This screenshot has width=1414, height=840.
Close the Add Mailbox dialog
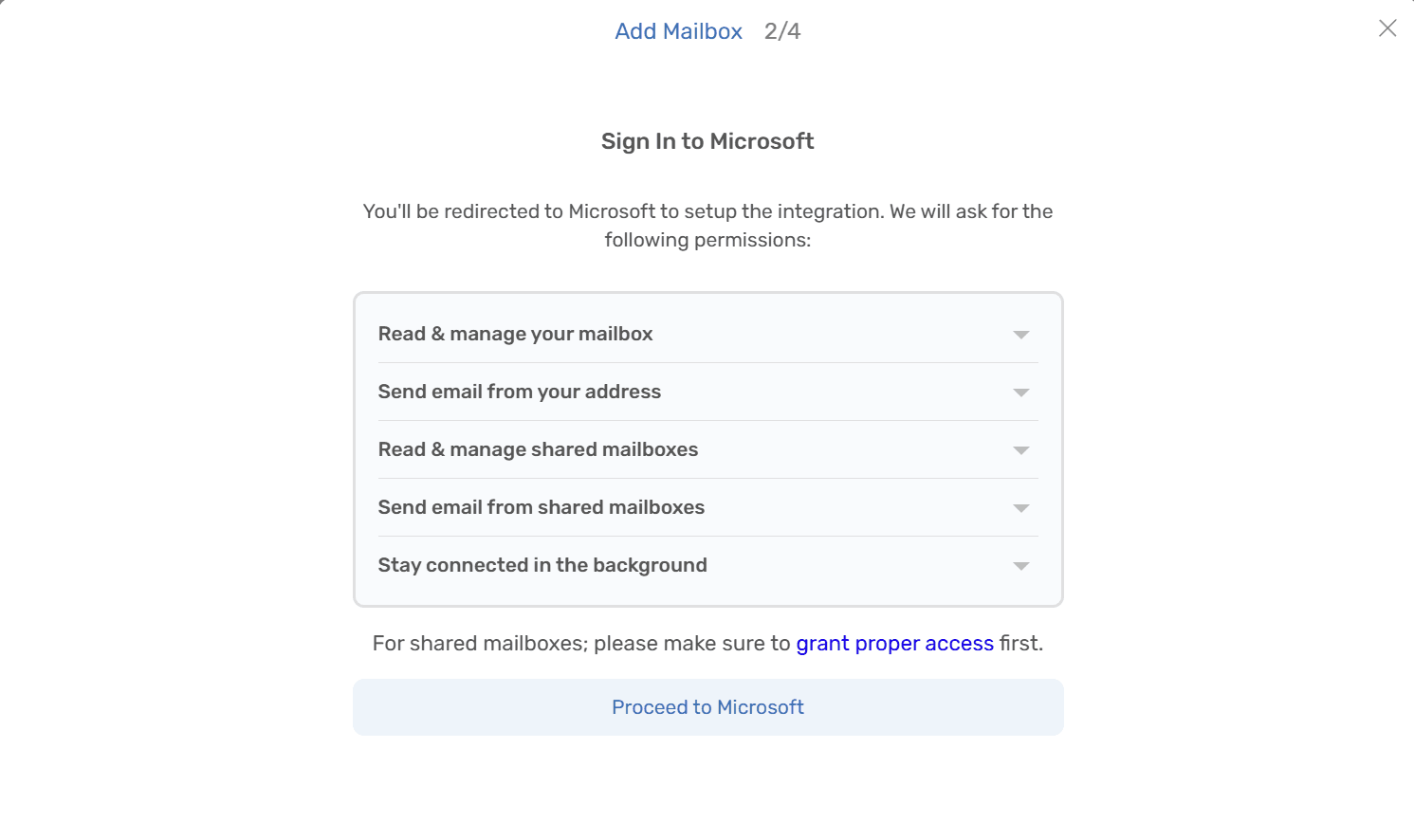tap(1387, 28)
